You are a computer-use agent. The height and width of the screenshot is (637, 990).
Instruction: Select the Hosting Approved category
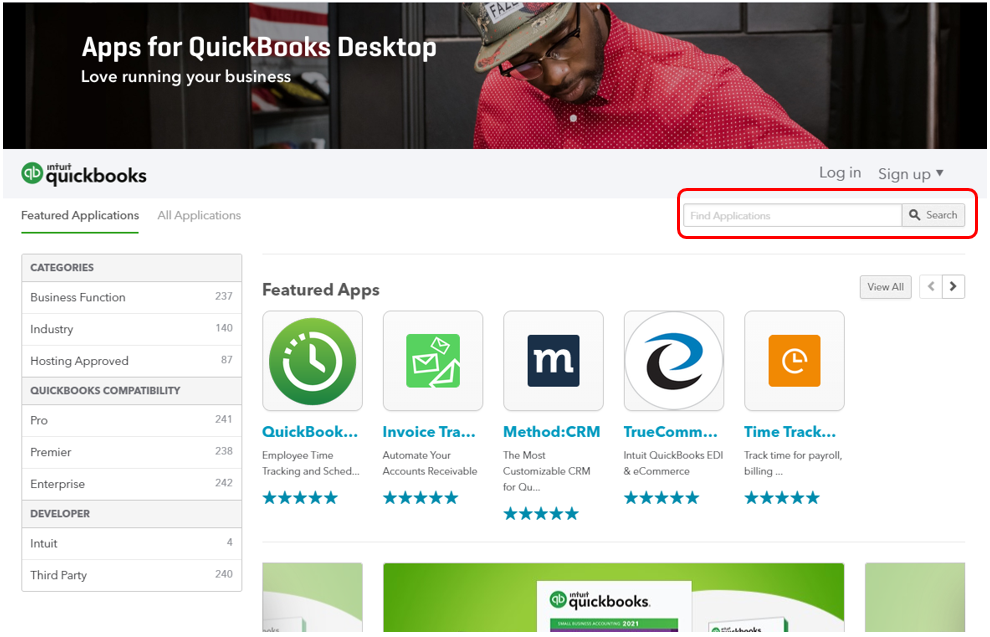131,360
